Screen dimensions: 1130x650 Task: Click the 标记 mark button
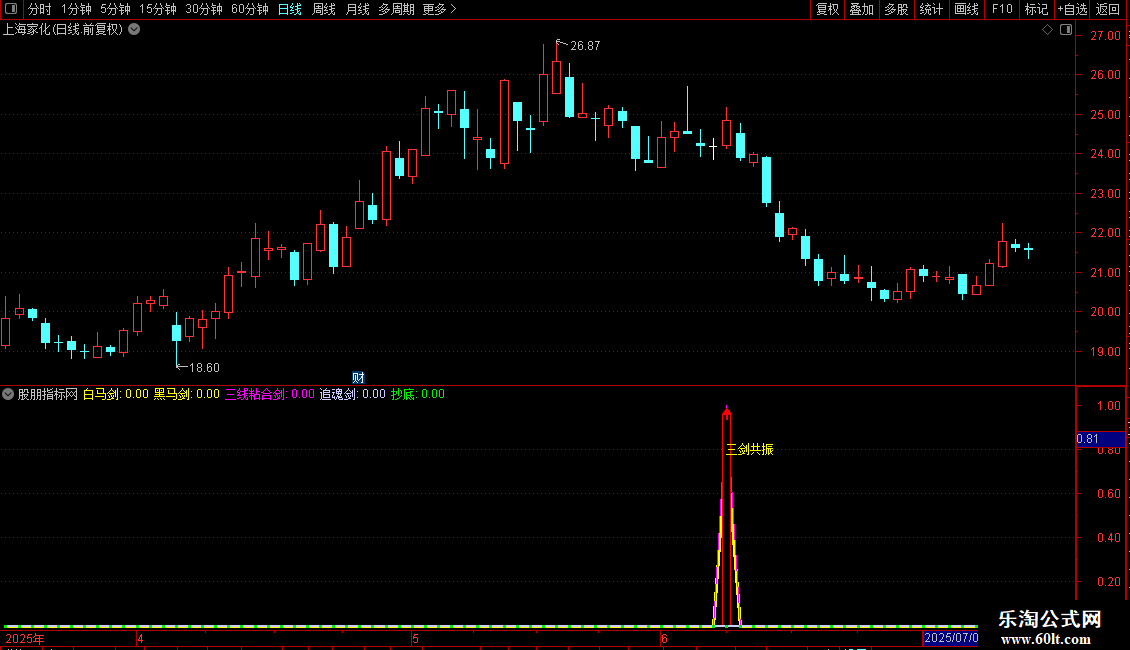point(1036,9)
